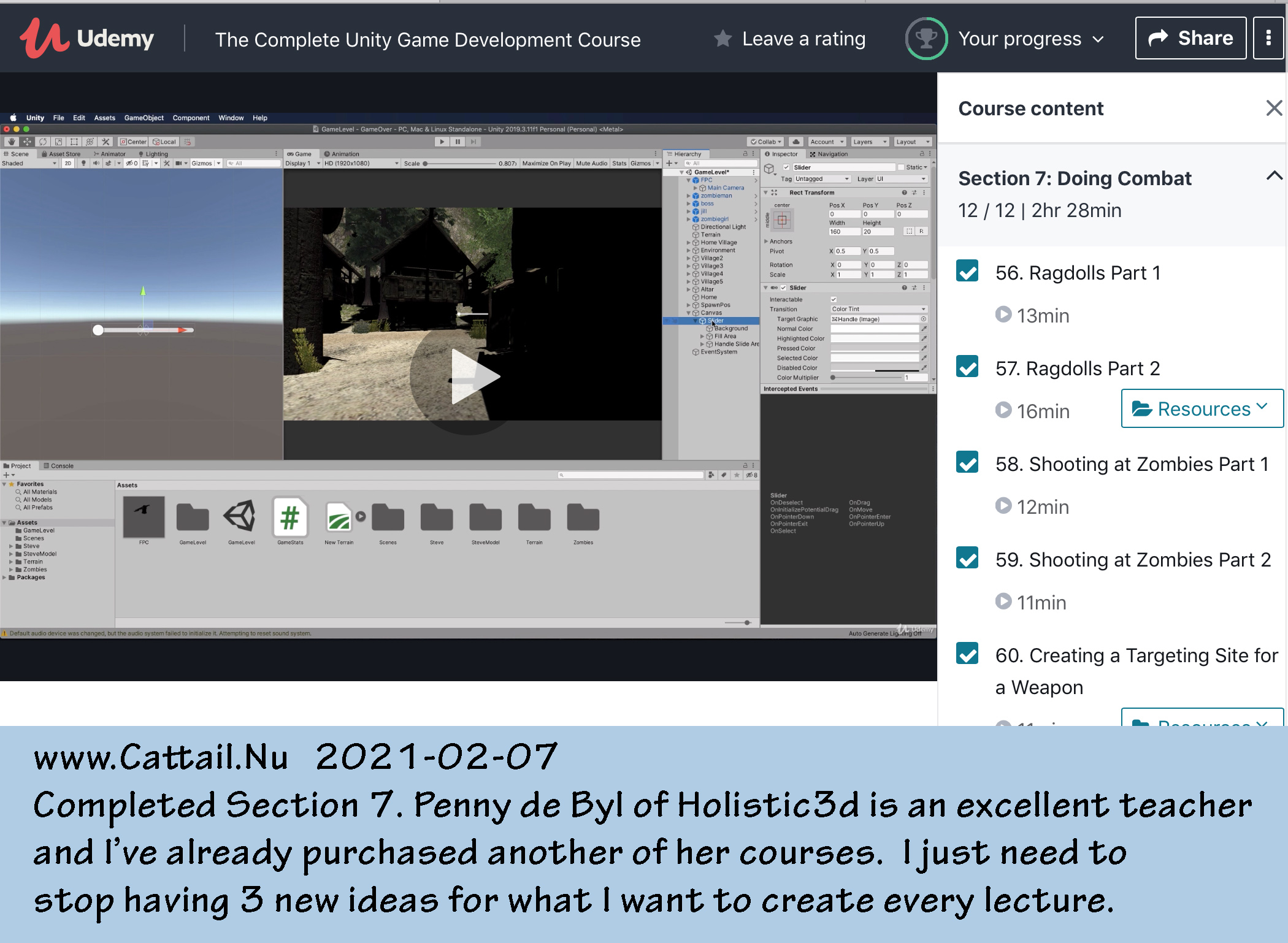This screenshot has width=1288, height=943.
Task: Switch to the Console tab
Action: coord(58,466)
